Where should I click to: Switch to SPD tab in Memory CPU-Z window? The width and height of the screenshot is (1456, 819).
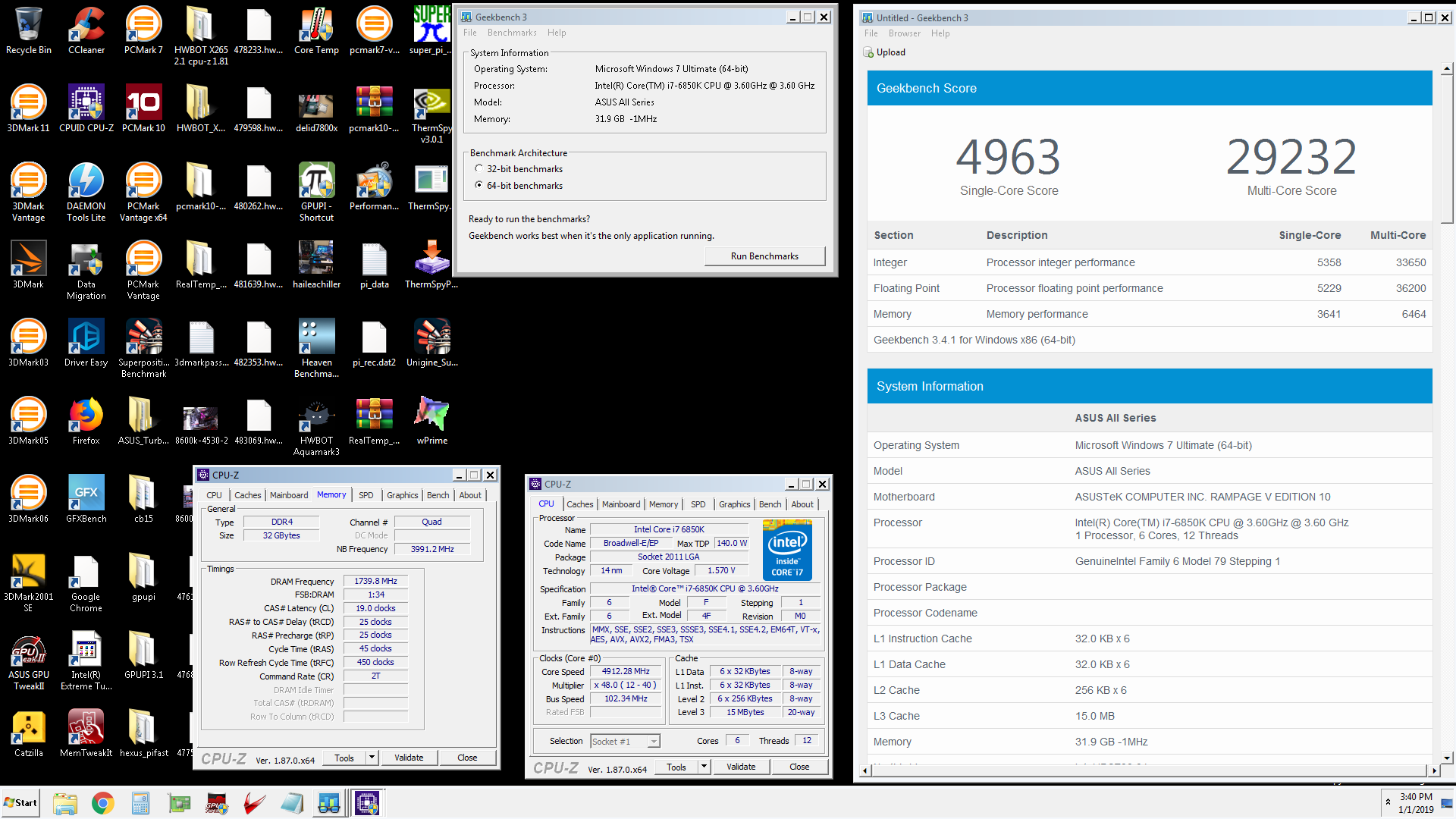366,495
